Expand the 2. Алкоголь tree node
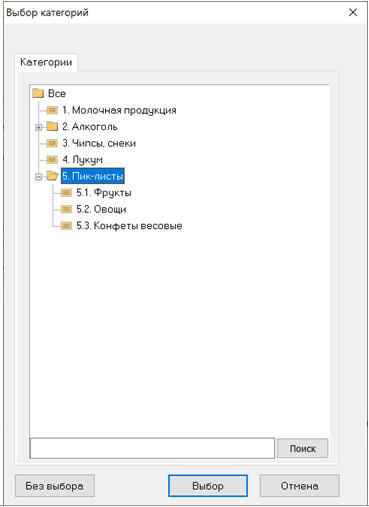The image size is (369, 507). (x=39, y=127)
